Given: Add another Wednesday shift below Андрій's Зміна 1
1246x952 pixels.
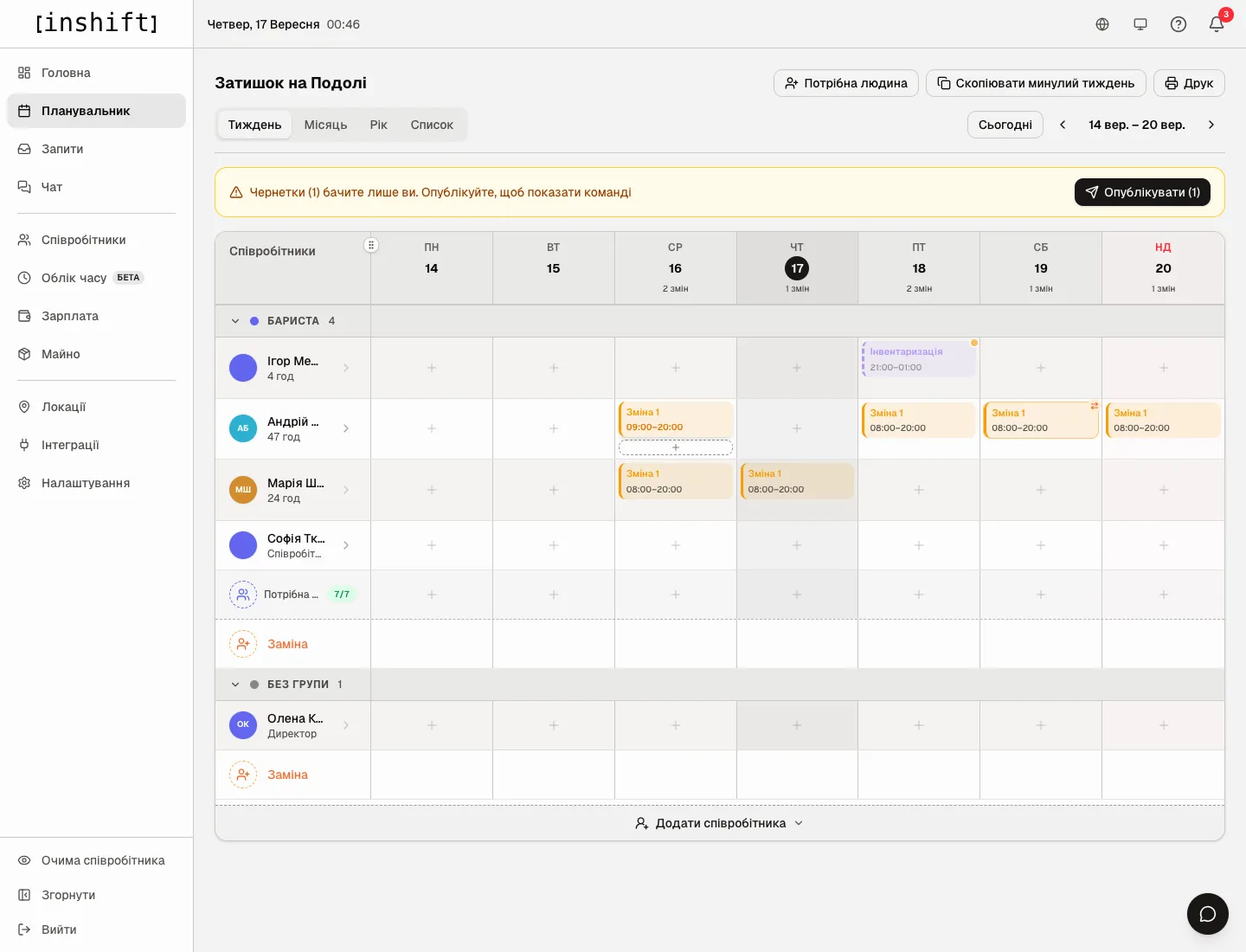Looking at the screenshot, I should click(676, 447).
